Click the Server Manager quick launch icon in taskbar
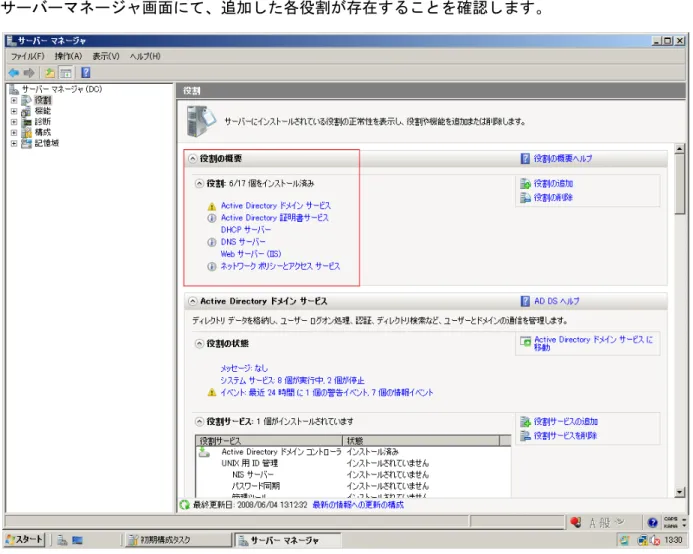The height and width of the screenshot is (554, 693). coord(62,540)
